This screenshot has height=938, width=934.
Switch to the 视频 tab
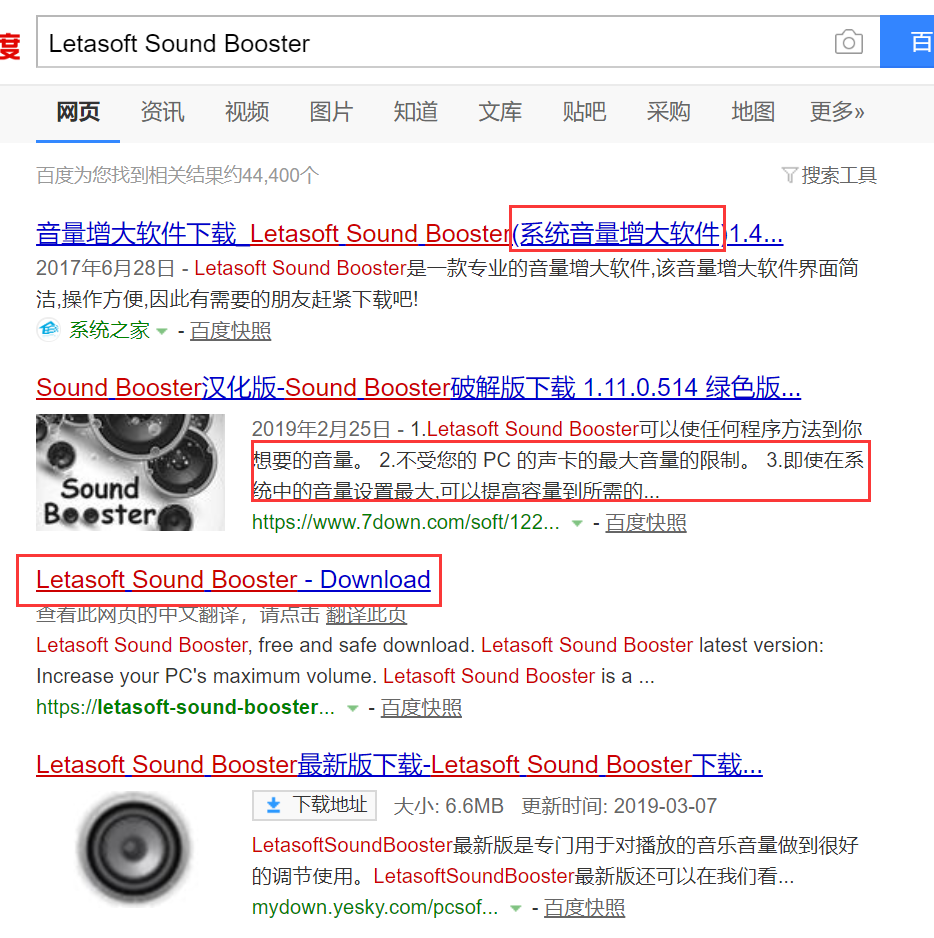(x=247, y=112)
